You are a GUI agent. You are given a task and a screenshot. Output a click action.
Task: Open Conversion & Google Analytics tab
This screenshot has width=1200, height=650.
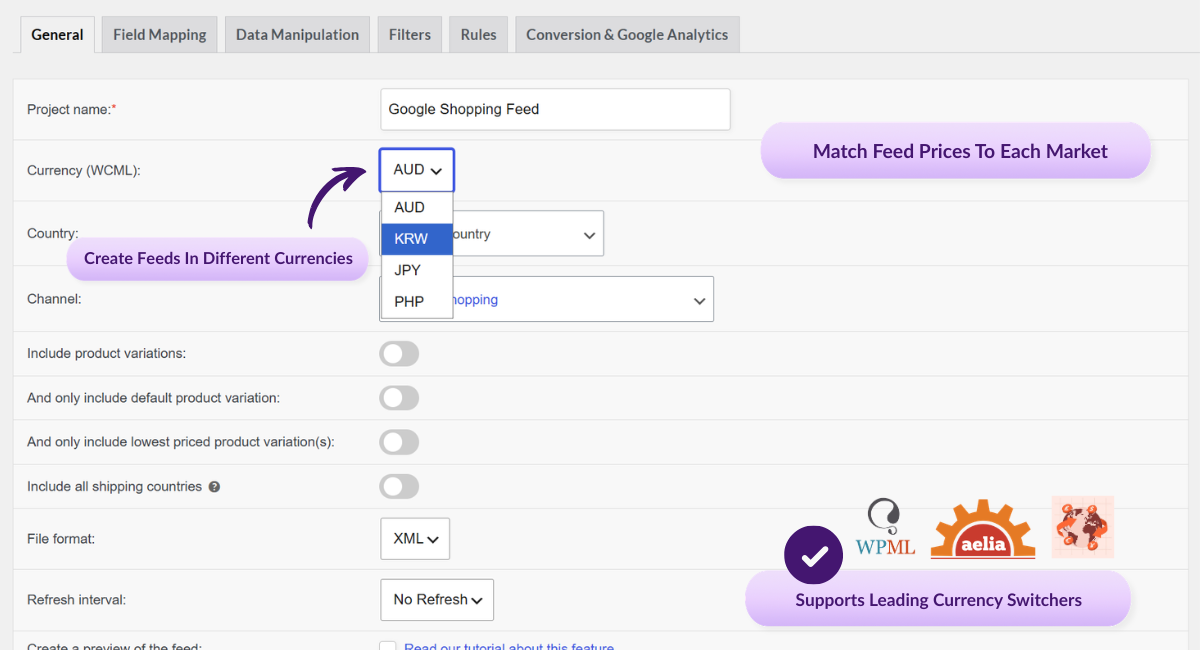[627, 34]
